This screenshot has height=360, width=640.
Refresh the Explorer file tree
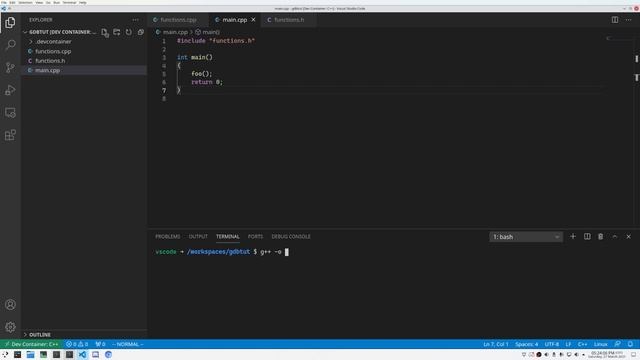129,32
